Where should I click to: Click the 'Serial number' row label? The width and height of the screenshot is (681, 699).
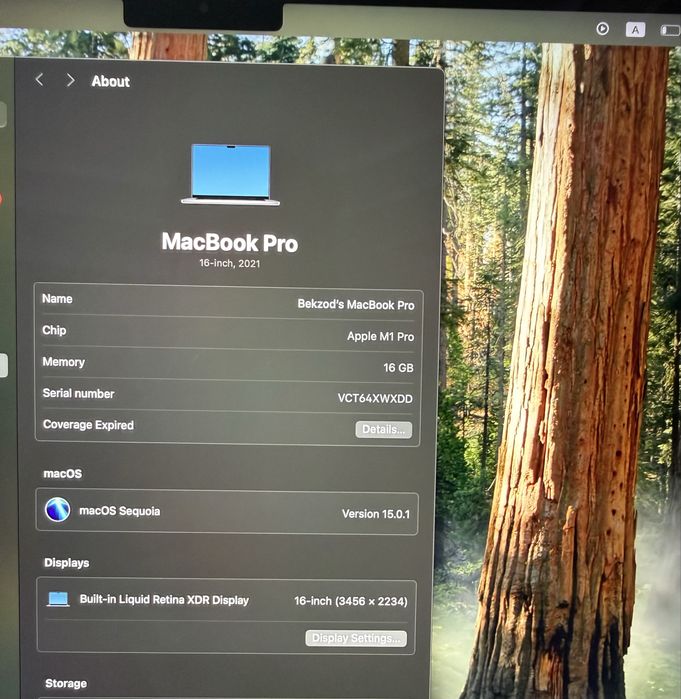[78, 394]
